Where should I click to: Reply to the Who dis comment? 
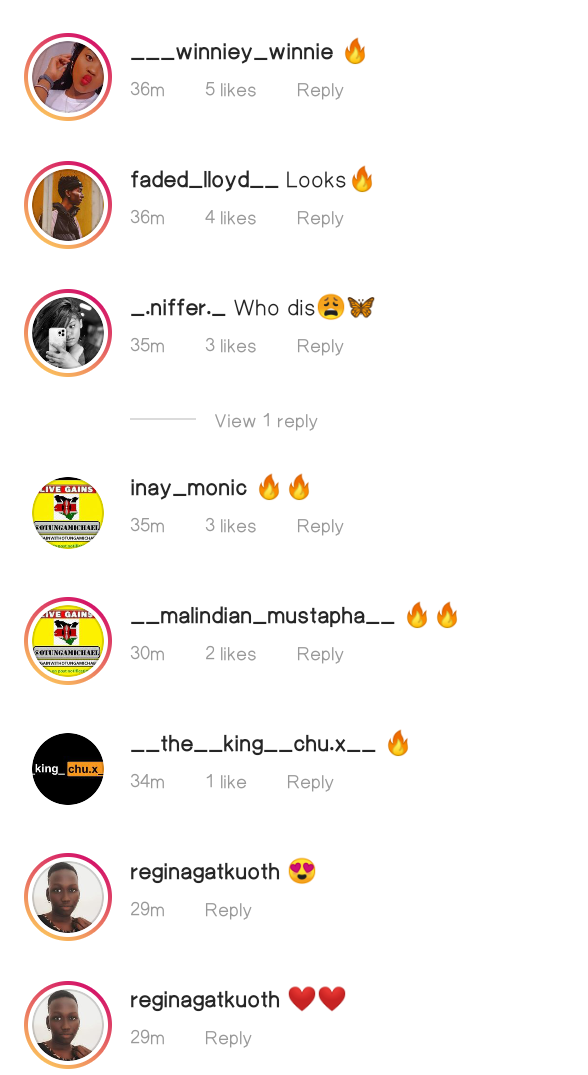click(x=320, y=346)
